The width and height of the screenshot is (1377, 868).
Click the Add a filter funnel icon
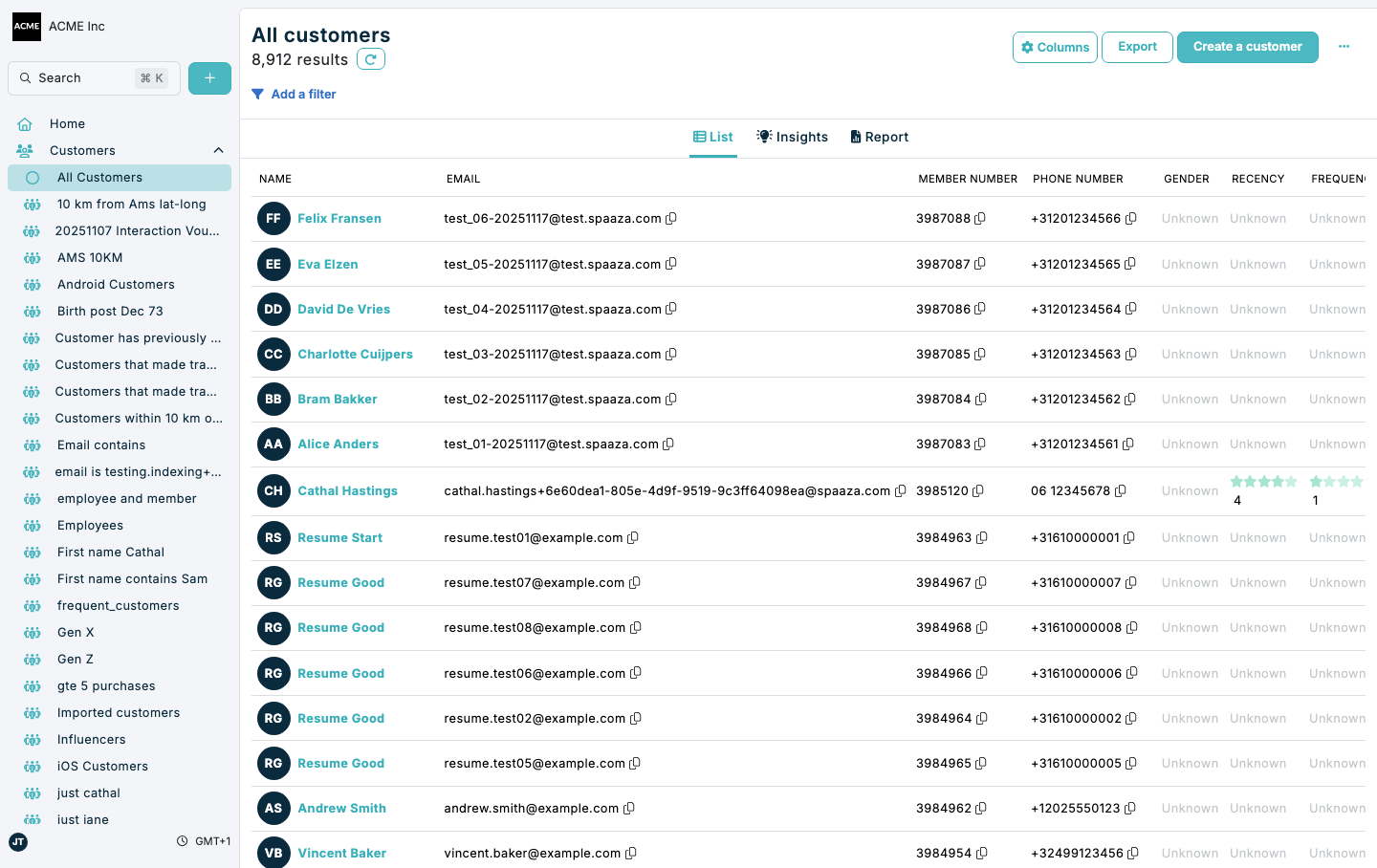click(x=256, y=94)
